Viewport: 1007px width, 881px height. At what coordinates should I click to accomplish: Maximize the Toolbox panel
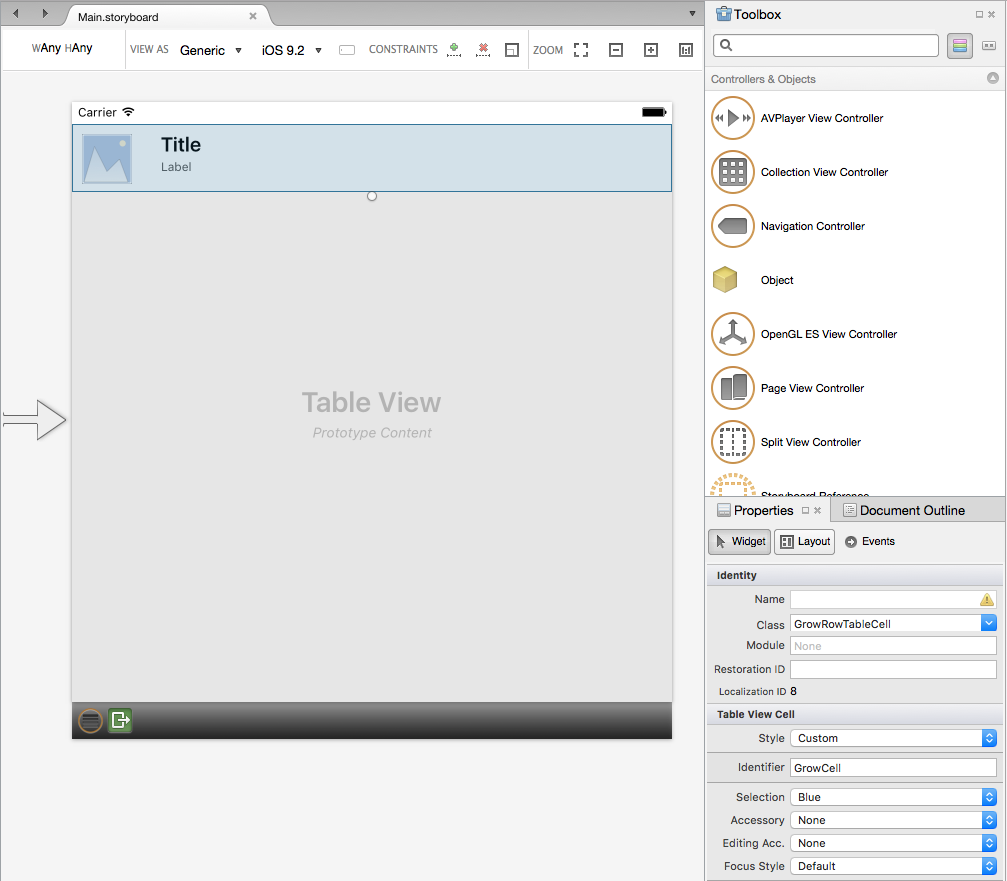979,14
